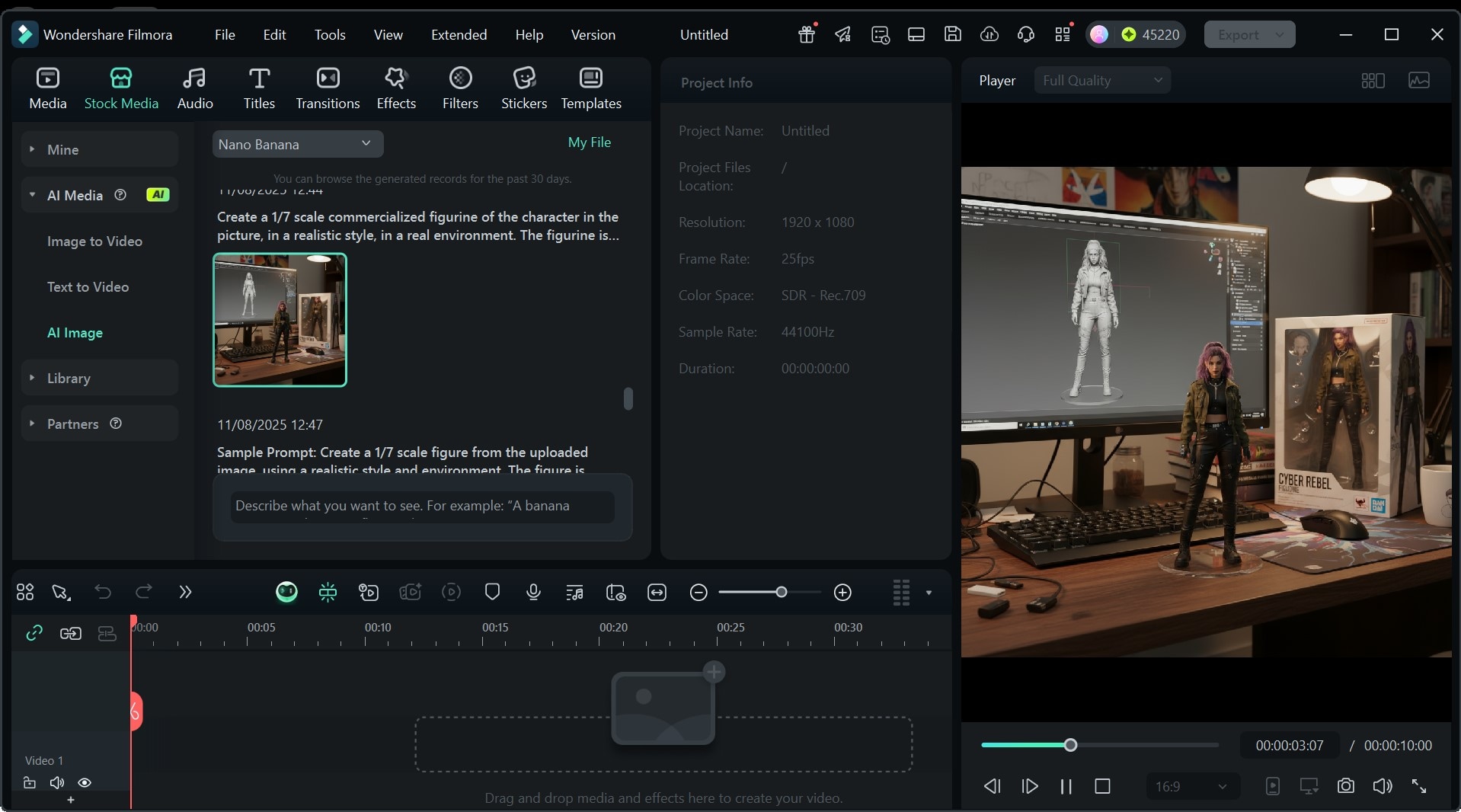
Task: Click the marker shield icon in timeline toolbar
Action: pos(492,592)
